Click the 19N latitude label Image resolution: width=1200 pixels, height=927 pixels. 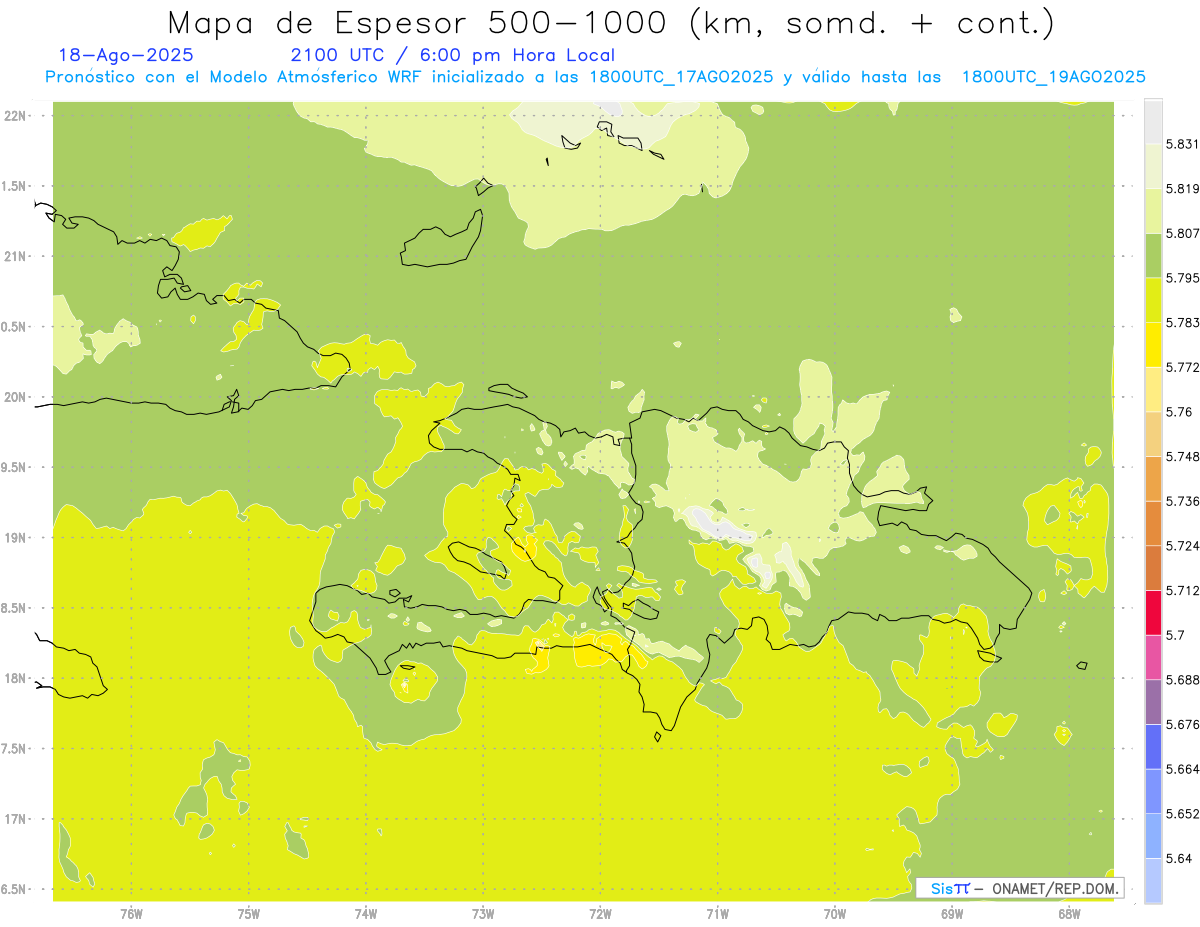[15, 538]
